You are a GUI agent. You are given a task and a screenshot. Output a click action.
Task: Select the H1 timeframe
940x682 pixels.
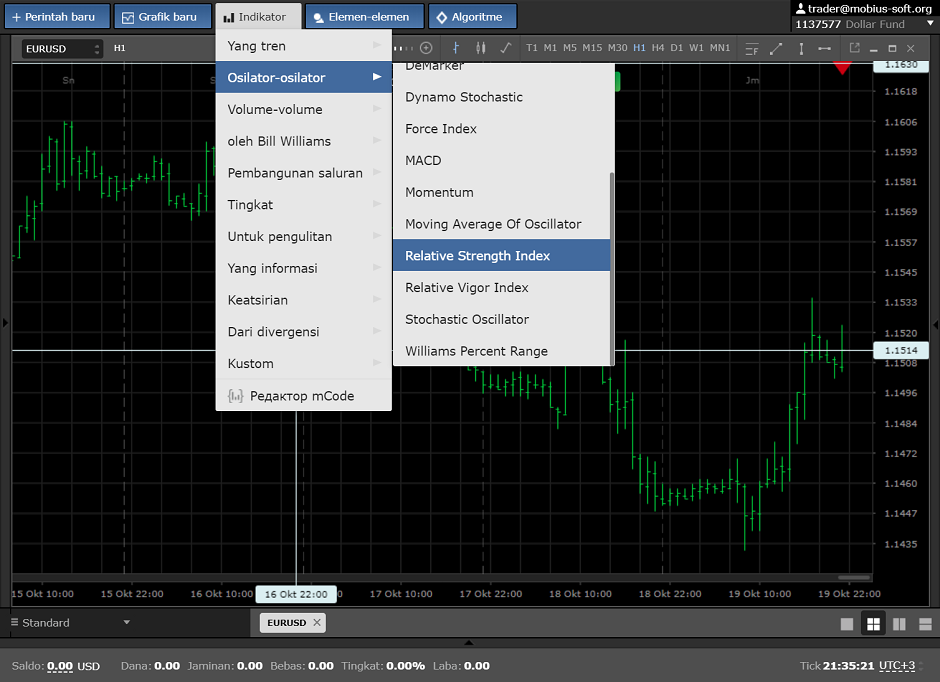(640, 48)
